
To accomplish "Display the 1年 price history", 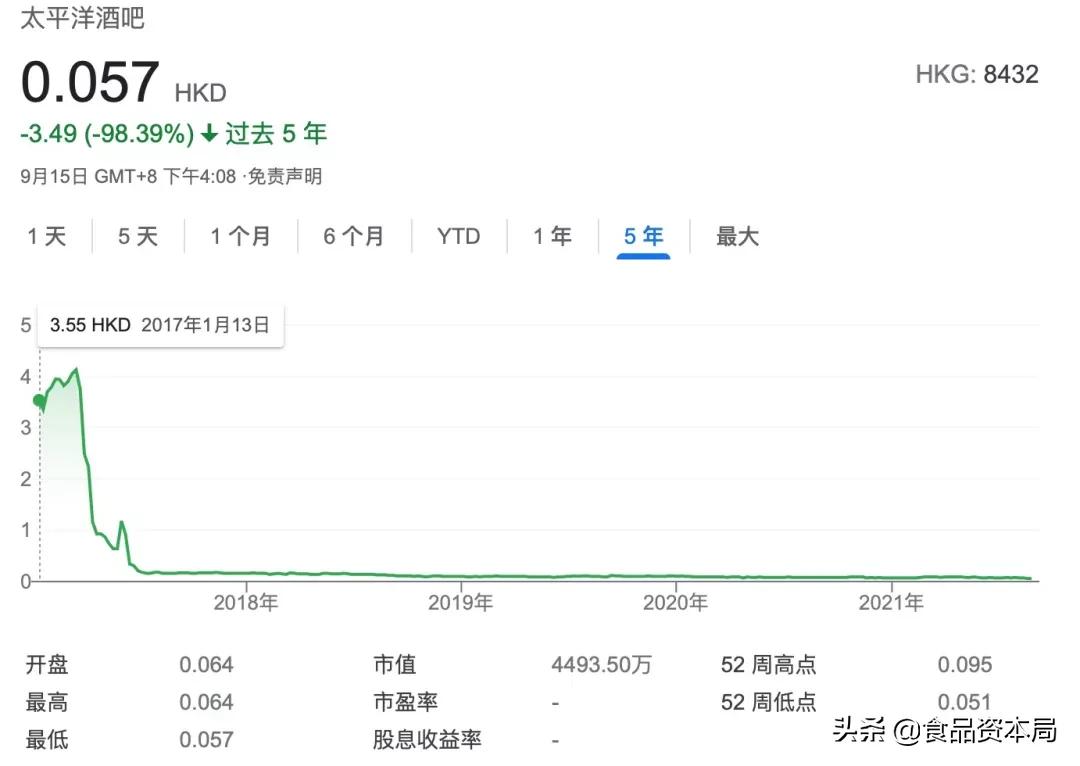I will tap(551, 236).
